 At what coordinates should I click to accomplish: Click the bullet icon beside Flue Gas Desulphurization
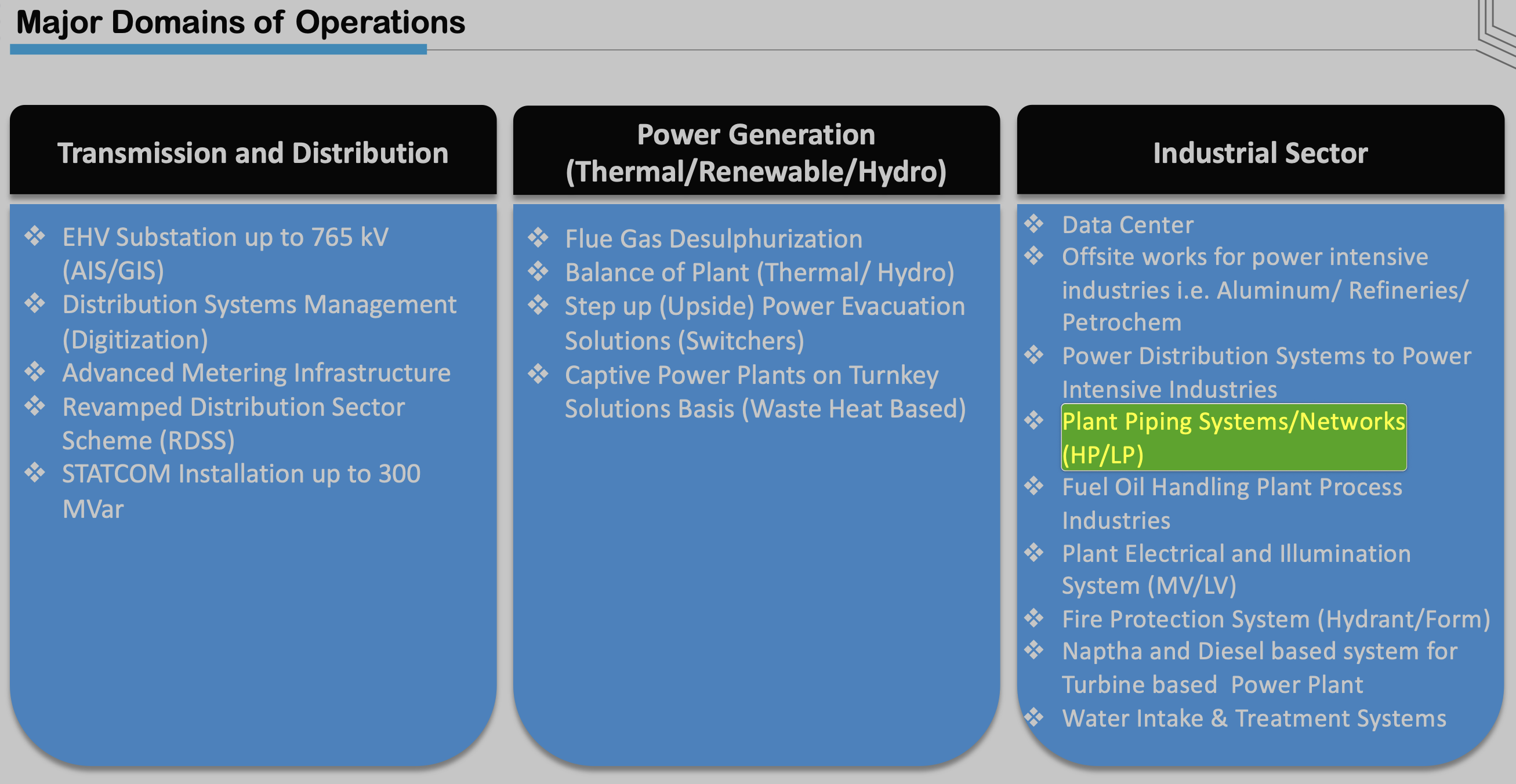click(x=537, y=238)
